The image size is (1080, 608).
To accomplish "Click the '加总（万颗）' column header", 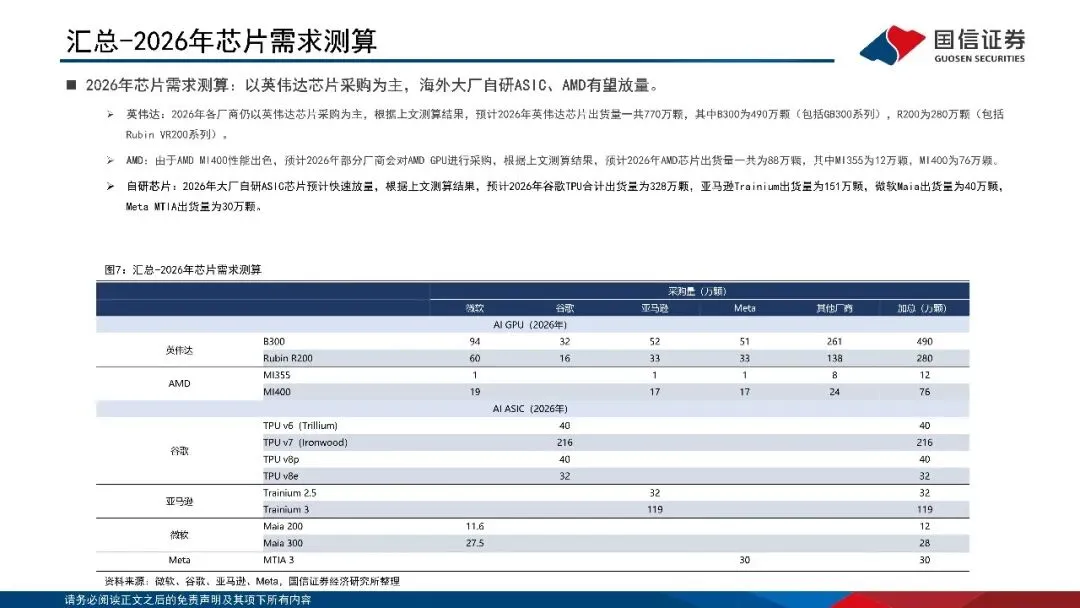I will (922, 308).
